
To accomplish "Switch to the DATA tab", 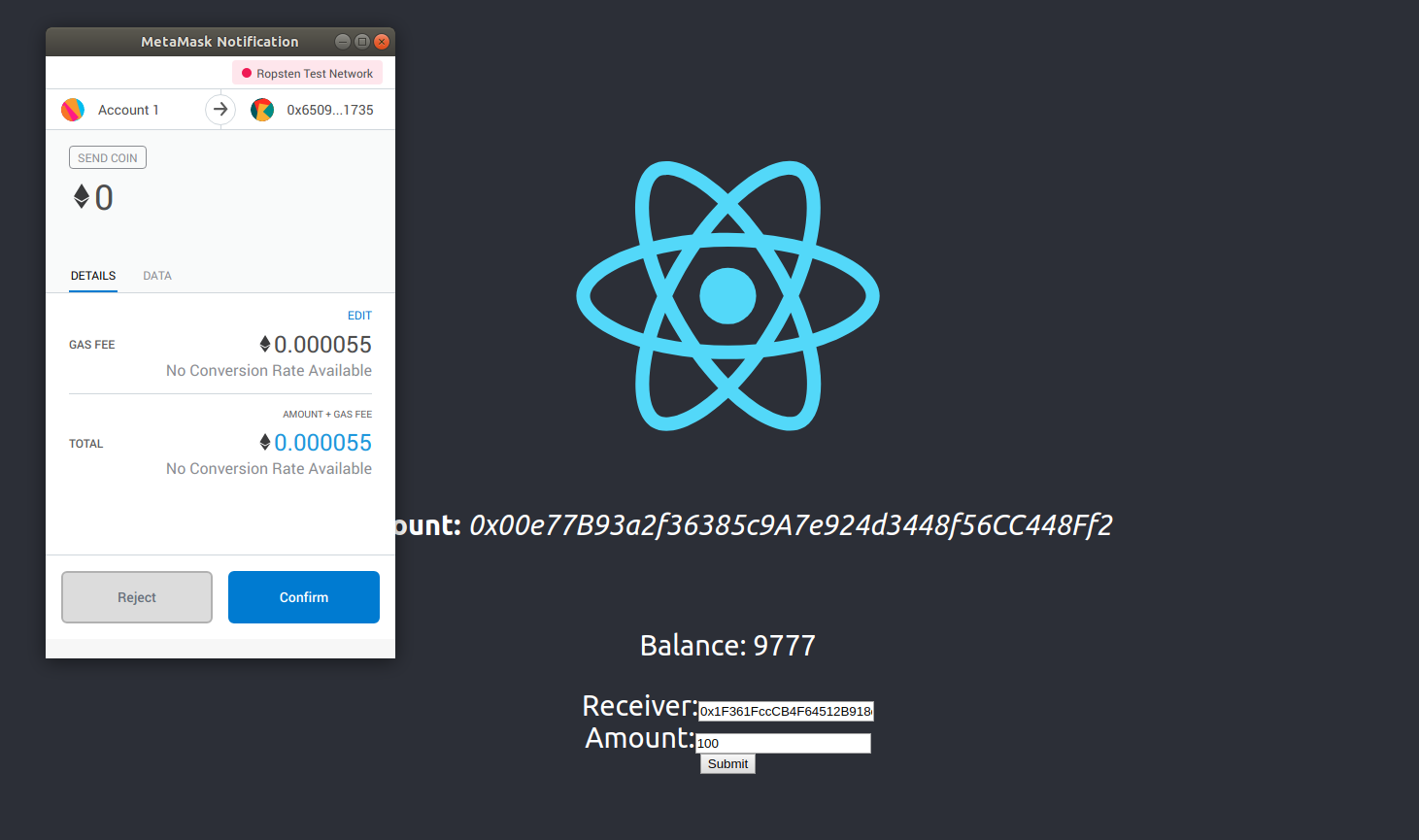I will (x=157, y=276).
